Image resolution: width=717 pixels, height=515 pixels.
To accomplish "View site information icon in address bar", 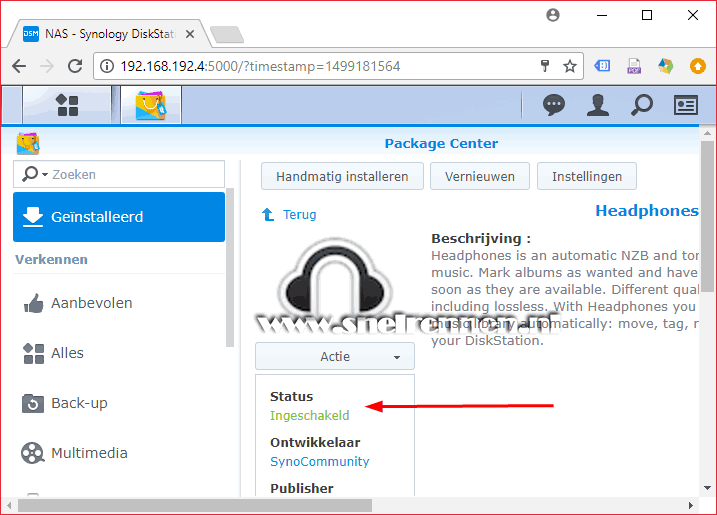I will coord(107,66).
